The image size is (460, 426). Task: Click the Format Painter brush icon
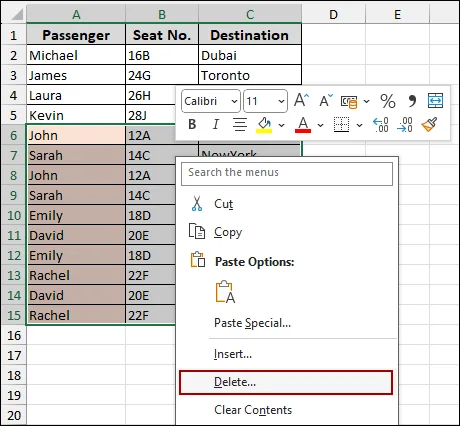point(429,124)
